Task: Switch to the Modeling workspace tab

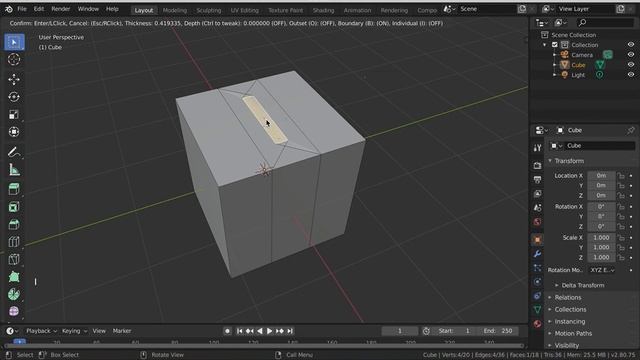Action: (x=175, y=10)
